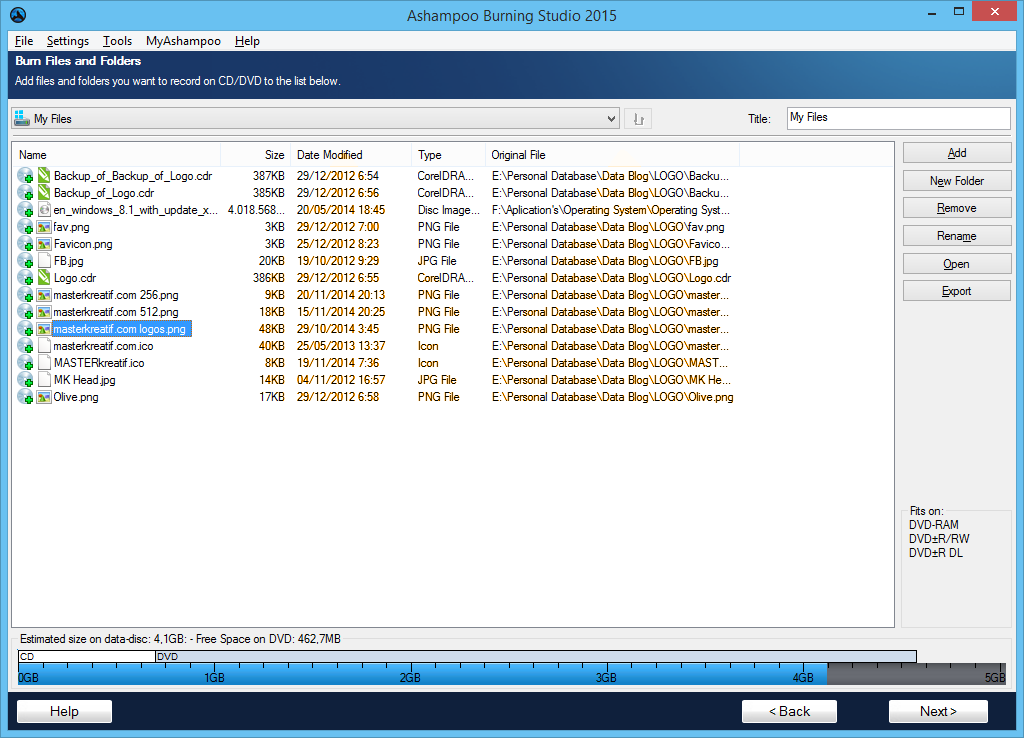
Task: Click the disc-add icon beside fav.png
Action: click(25, 227)
